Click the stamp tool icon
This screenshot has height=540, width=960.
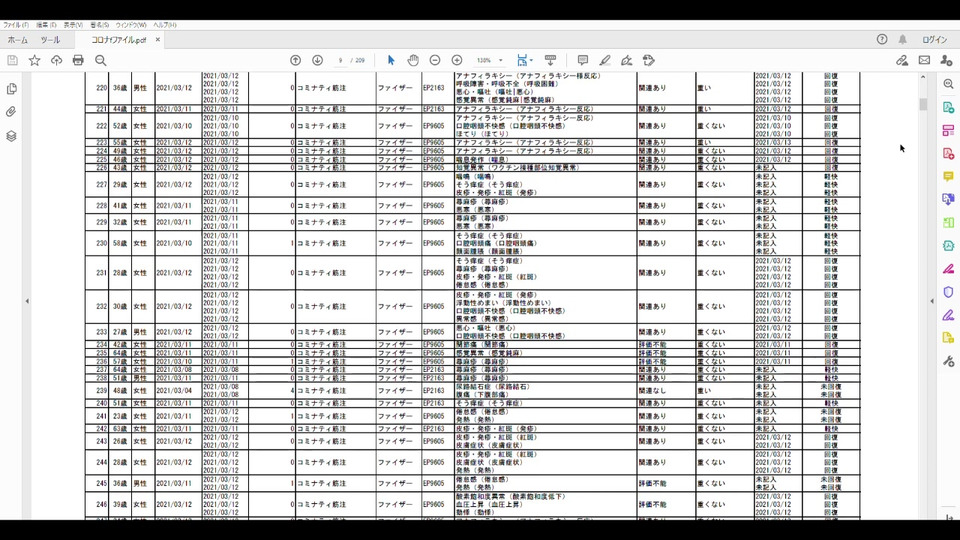(649, 60)
